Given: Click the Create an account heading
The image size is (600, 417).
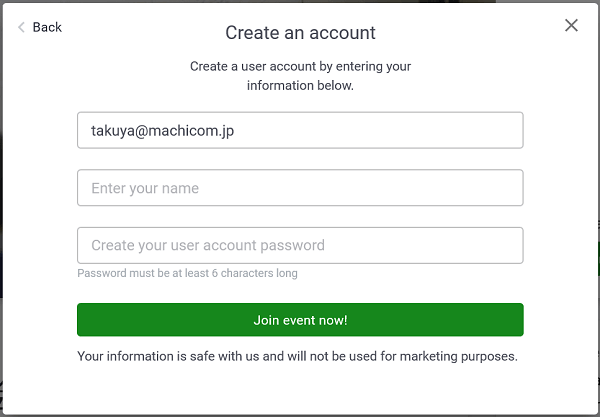Looking at the screenshot, I should coord(300,33).
